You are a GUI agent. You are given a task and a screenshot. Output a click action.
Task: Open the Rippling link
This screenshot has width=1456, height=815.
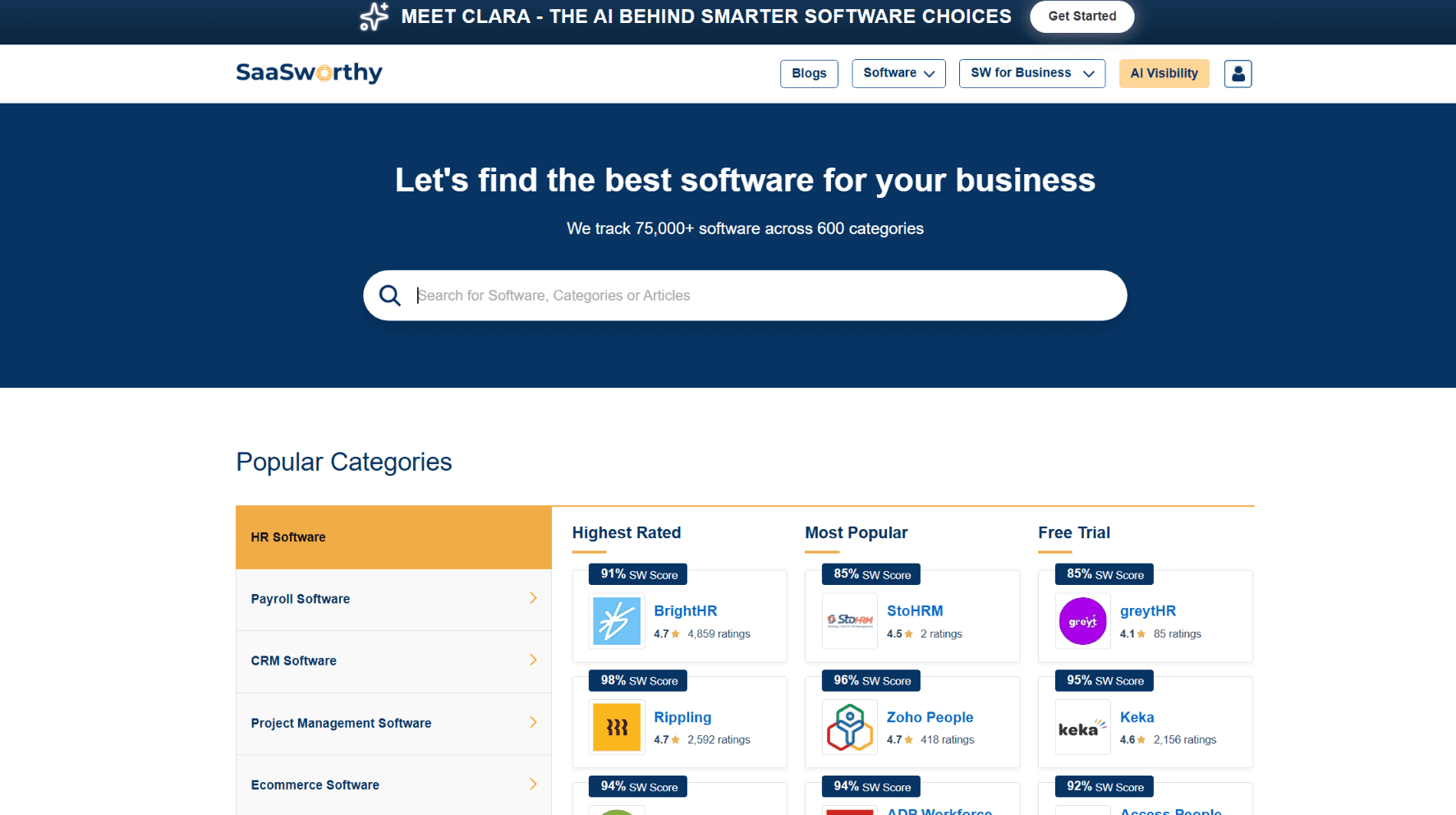(682, 717)
